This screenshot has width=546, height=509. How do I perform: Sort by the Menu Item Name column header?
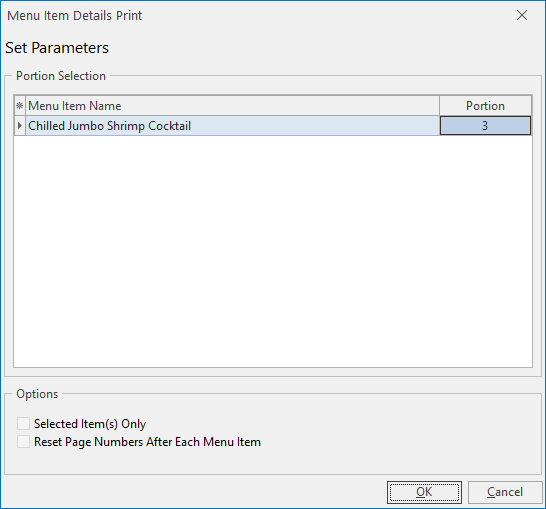pos(232,105)
